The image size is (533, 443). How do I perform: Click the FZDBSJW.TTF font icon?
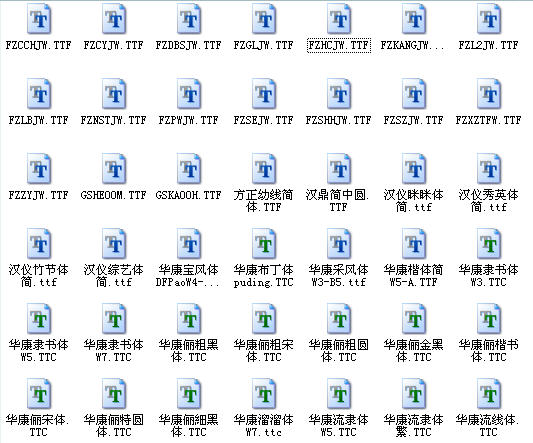pos(189,19)
